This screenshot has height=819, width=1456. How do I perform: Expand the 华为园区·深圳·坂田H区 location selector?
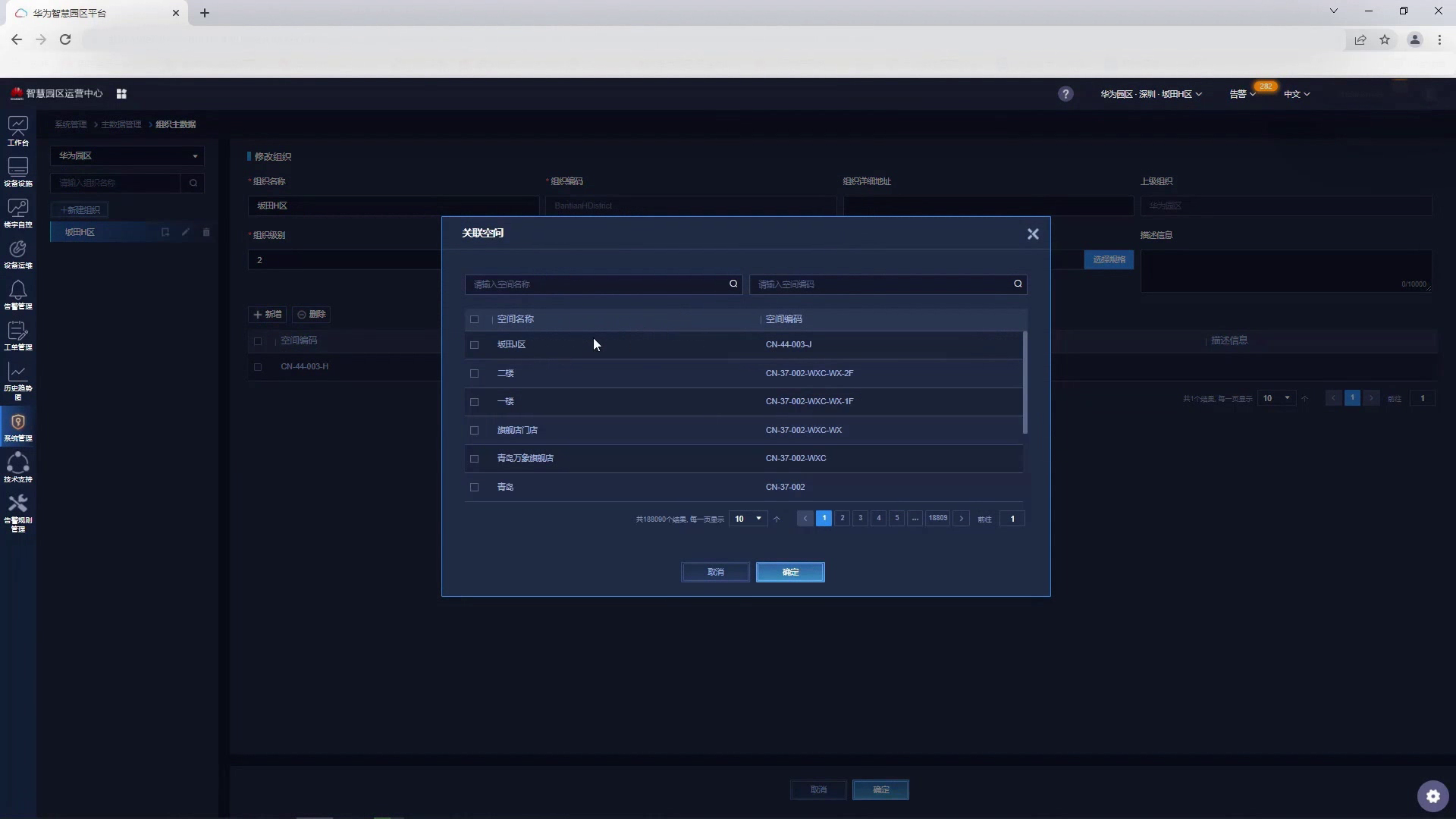tap(1150, 94)
